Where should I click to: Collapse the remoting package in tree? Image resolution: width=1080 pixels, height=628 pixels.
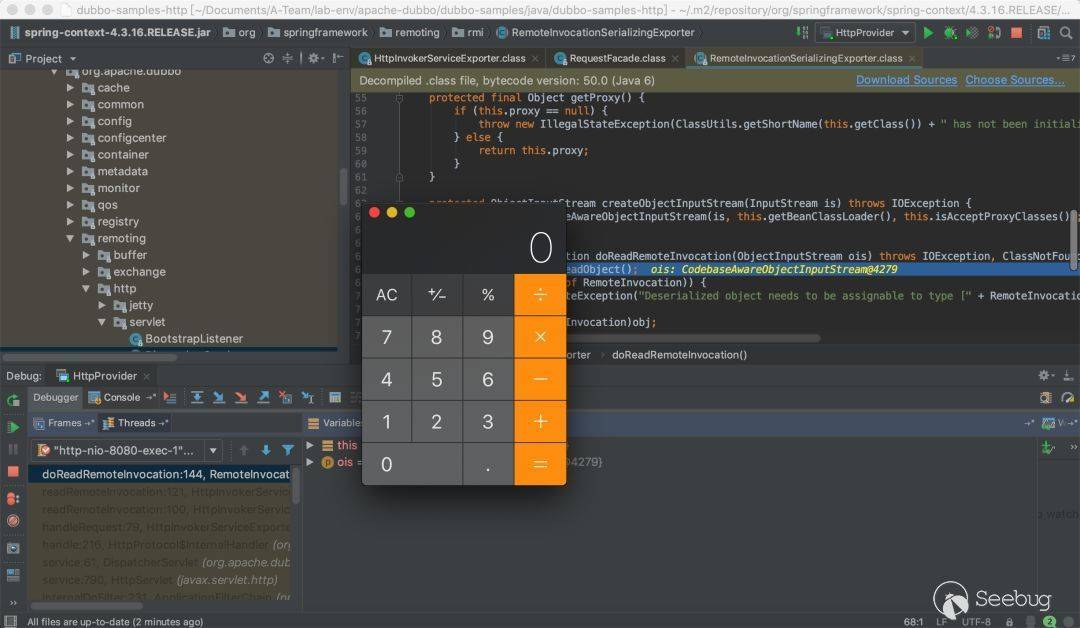click(71, 238)
